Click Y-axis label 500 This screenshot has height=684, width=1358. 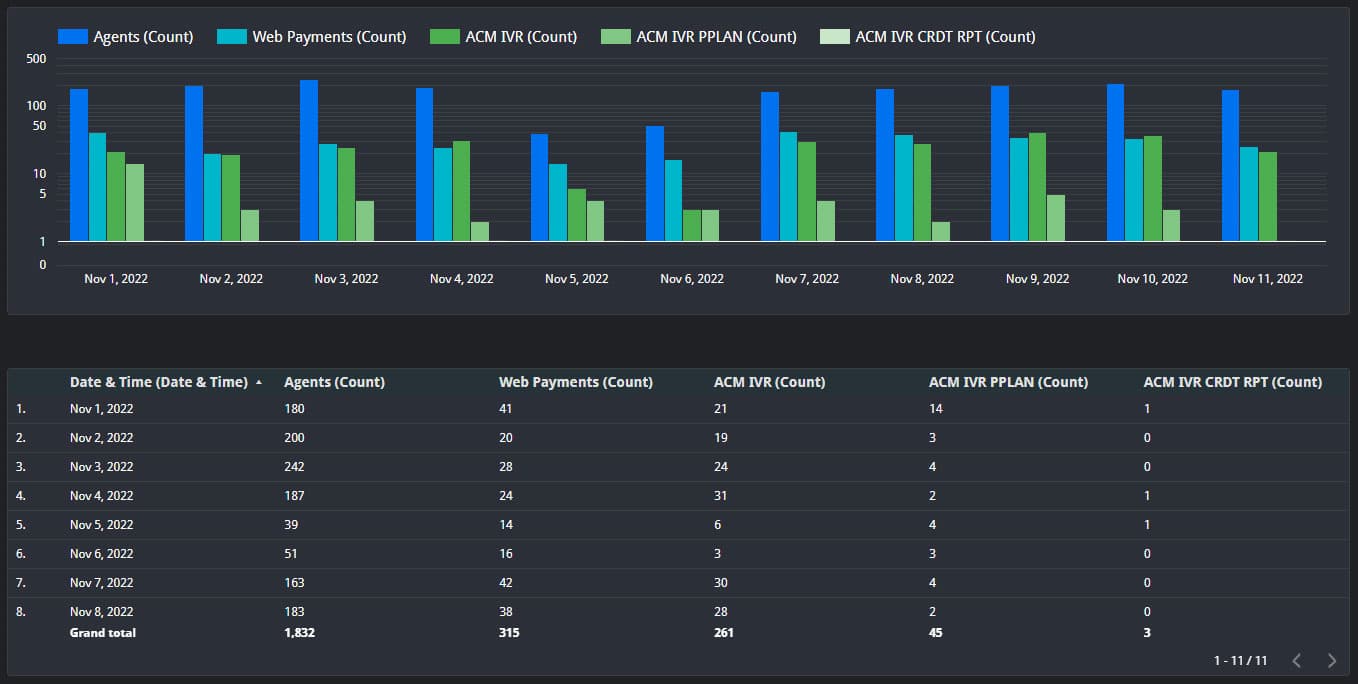click(36, 59)
